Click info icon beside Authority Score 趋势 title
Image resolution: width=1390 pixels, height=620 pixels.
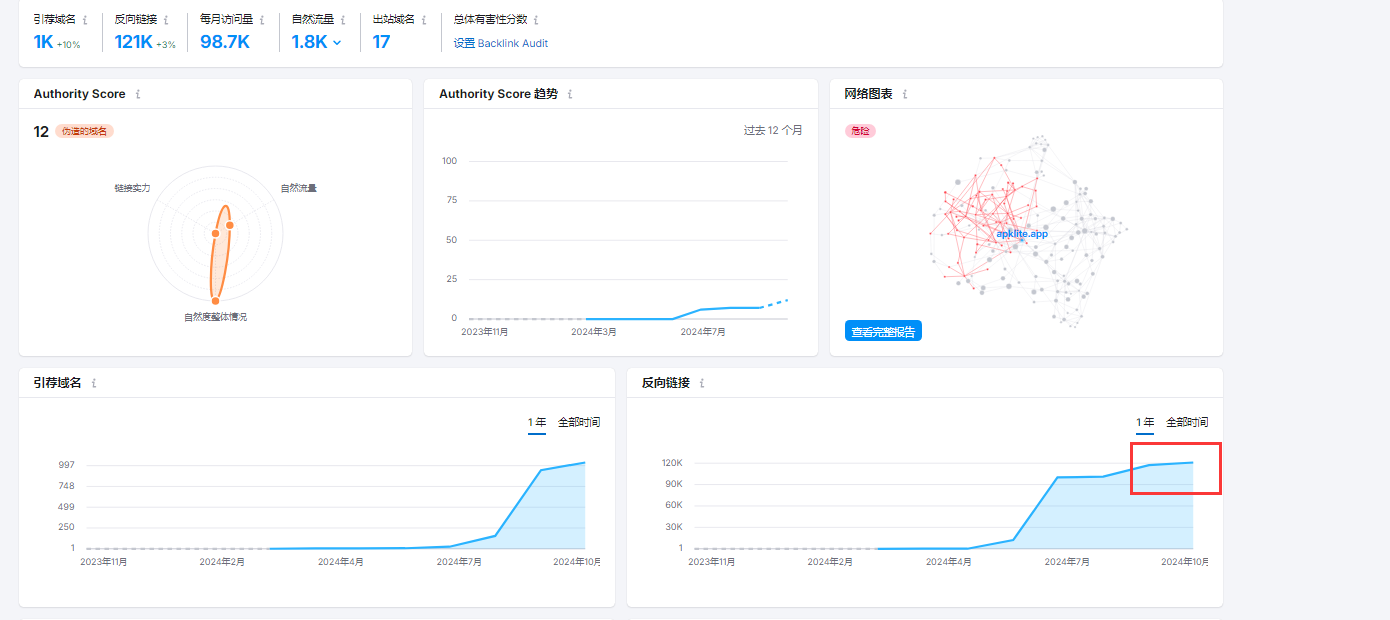[x=570, y=95]
